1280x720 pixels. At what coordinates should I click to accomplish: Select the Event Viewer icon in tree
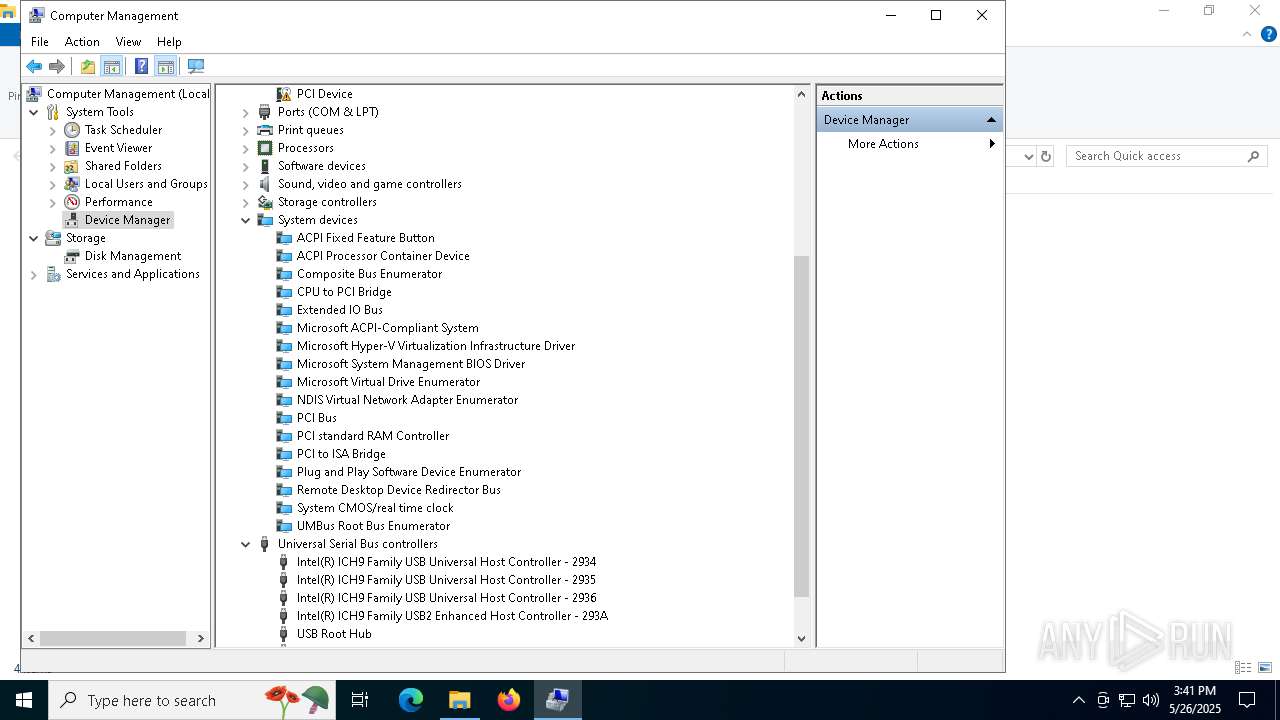click(x=72, y=148)
